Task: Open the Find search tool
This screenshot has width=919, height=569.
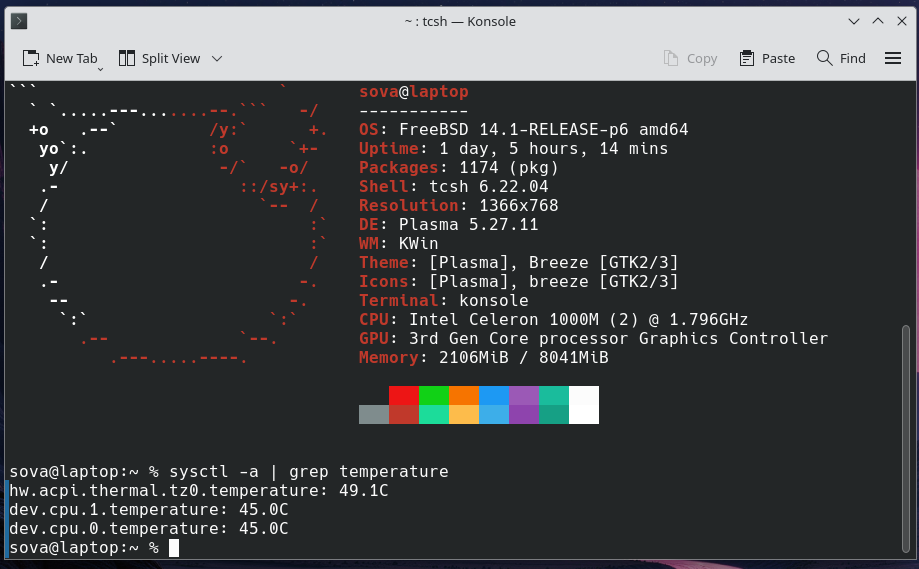Action: point(841,59)
